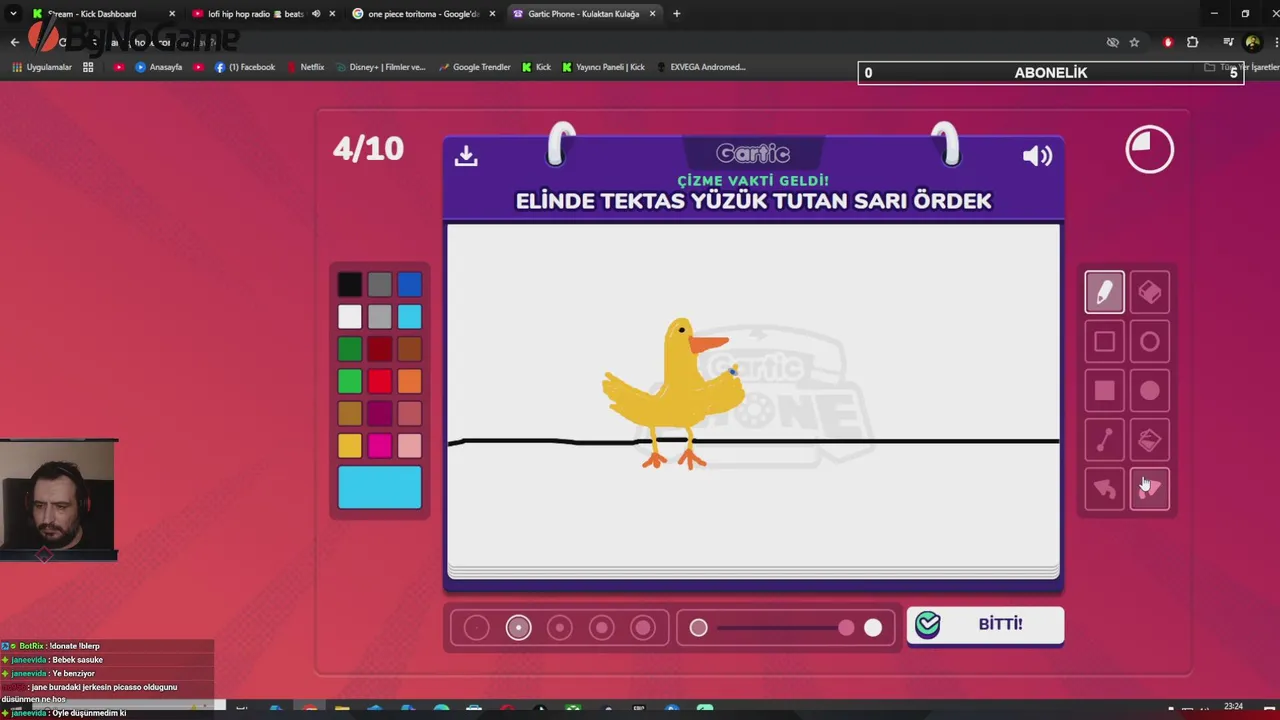Open the Facebook bookmark
The height and width of the screenshot is (720, 1280).
click(245, 67)
